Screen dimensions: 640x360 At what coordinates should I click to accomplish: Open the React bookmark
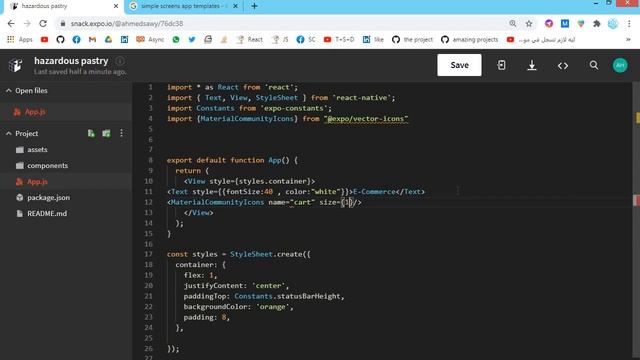[249, 40]
